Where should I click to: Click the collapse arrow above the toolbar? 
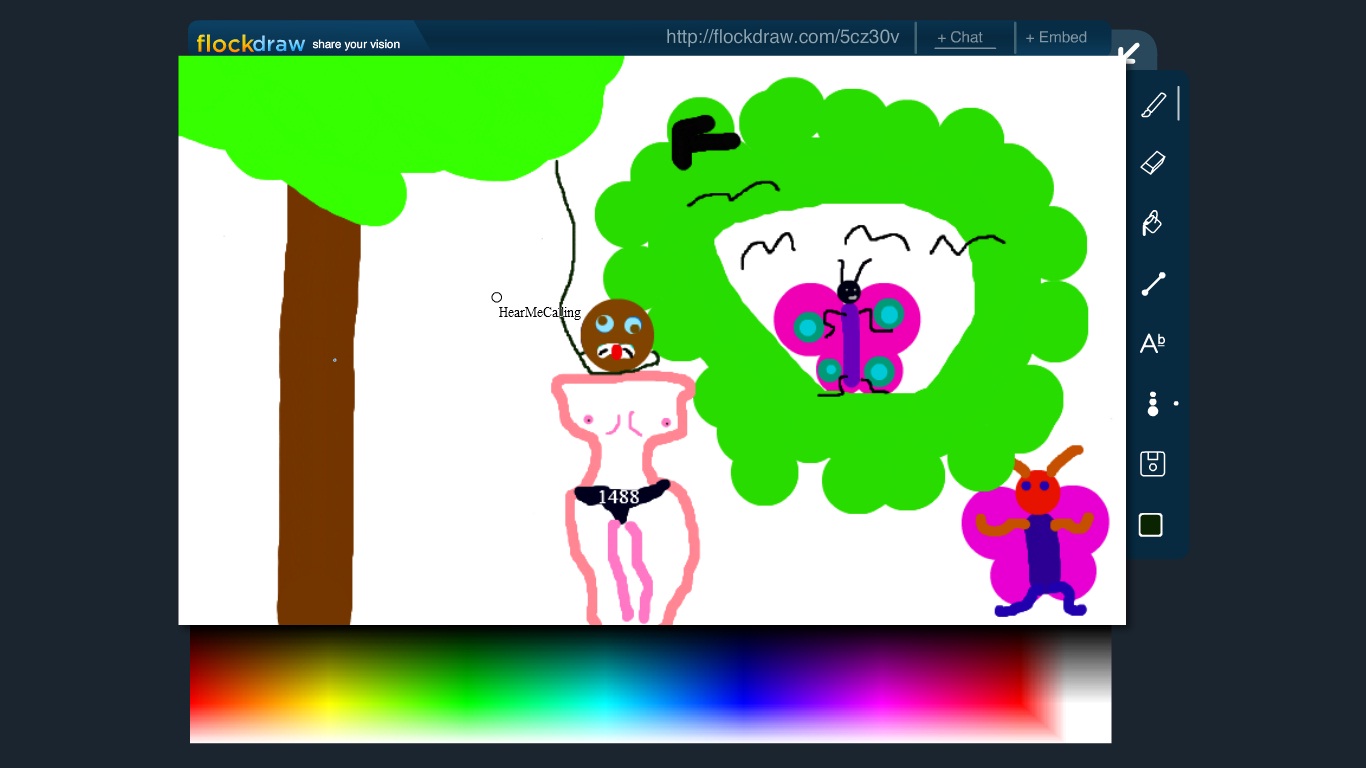(x=1129, y=53)
